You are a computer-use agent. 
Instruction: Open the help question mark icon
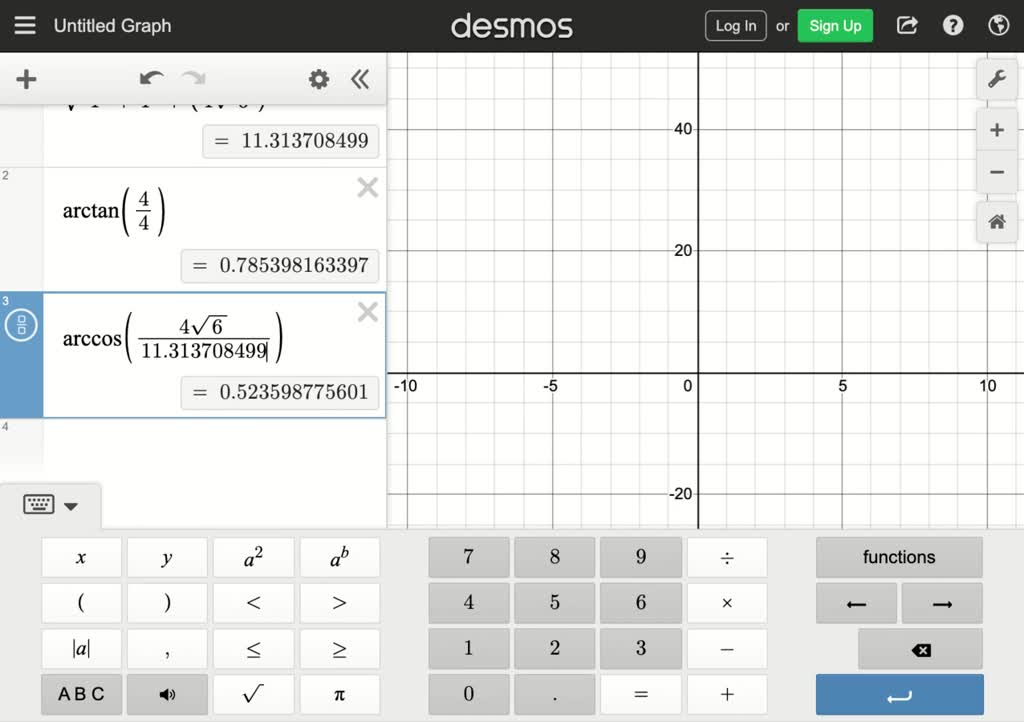pyautogui.click(x=952, y=25)
